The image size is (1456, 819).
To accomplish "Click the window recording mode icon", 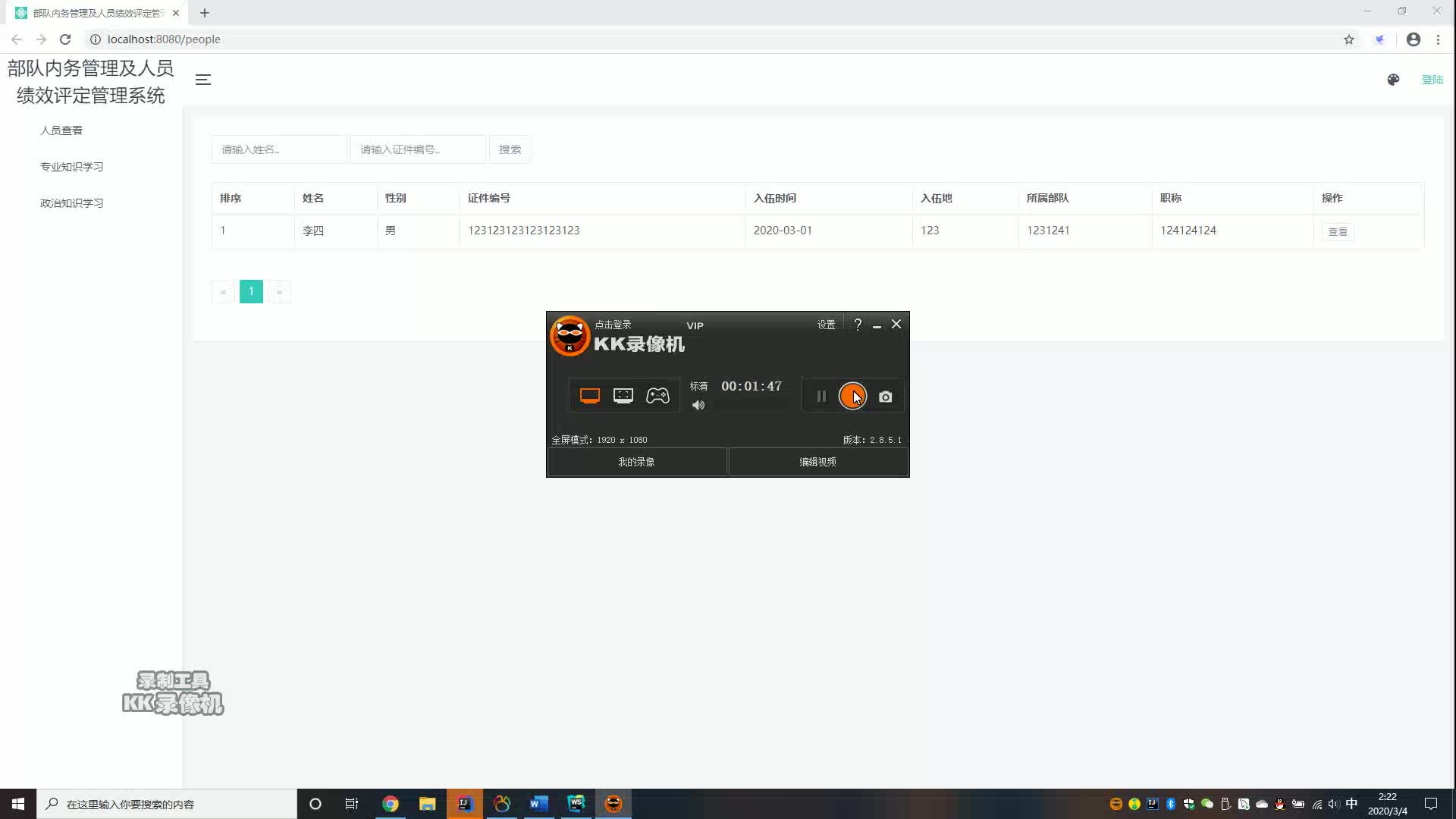I will click(622, 395).
